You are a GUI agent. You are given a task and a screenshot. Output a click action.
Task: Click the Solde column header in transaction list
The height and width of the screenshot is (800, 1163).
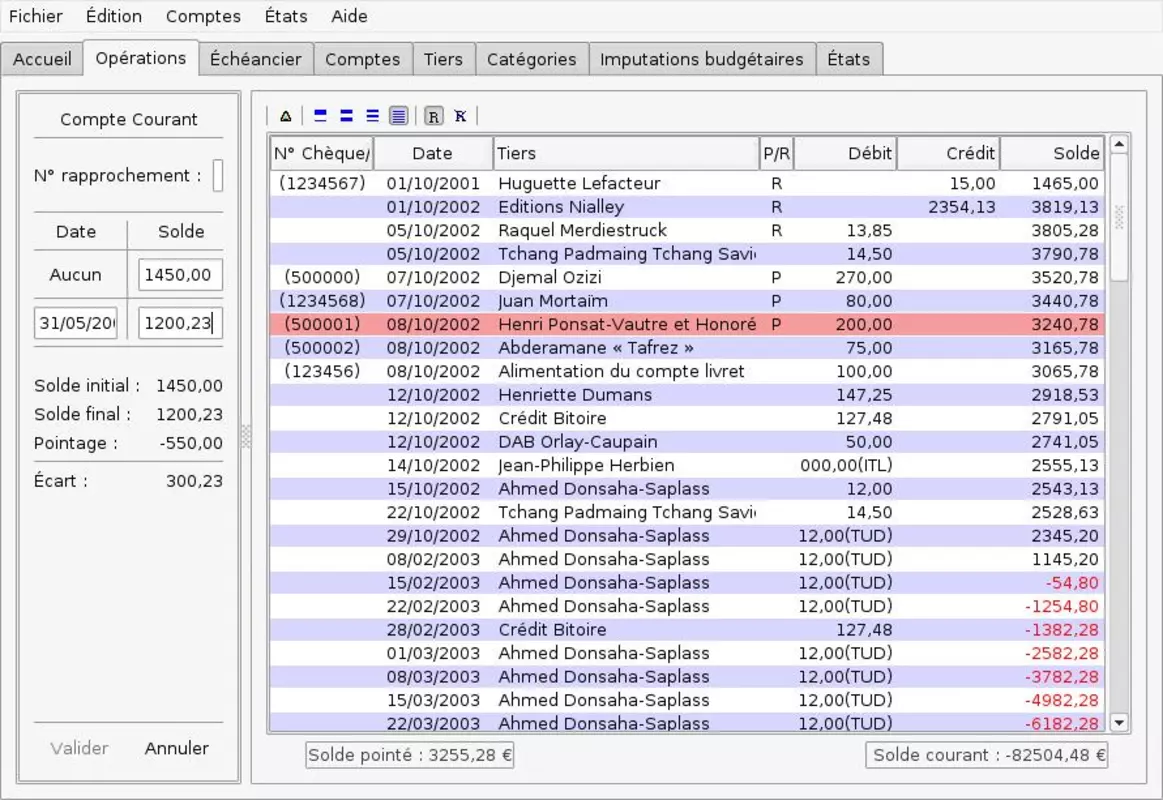[1052, 153]
